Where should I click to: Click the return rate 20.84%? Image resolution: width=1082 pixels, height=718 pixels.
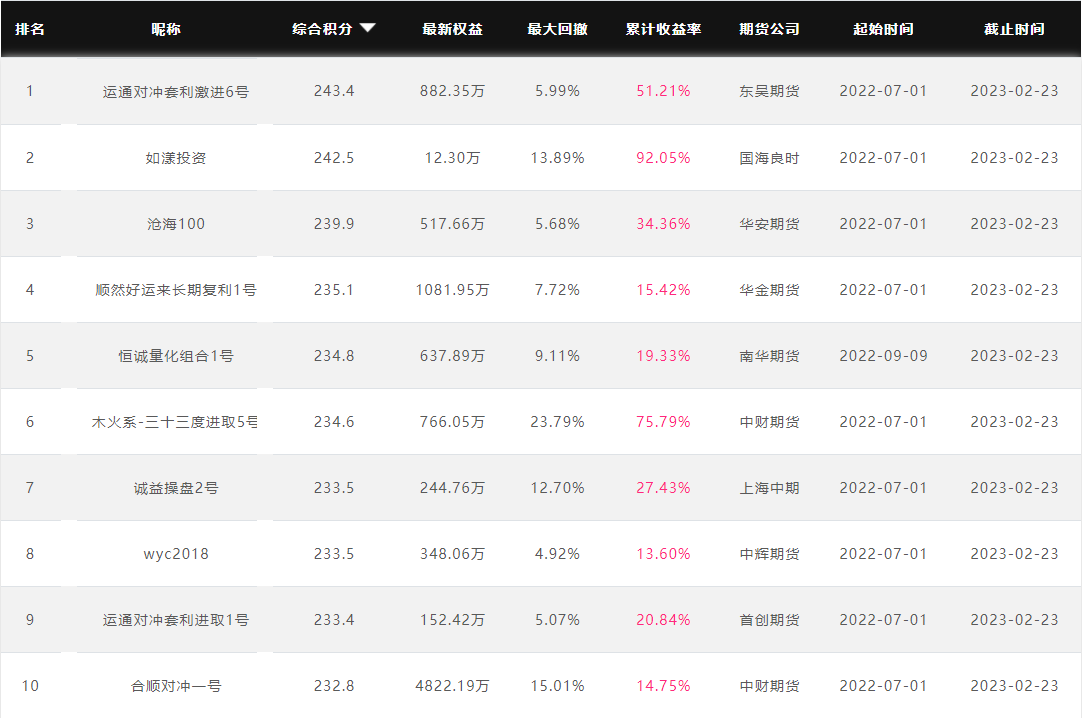click(x=663, y=620)
